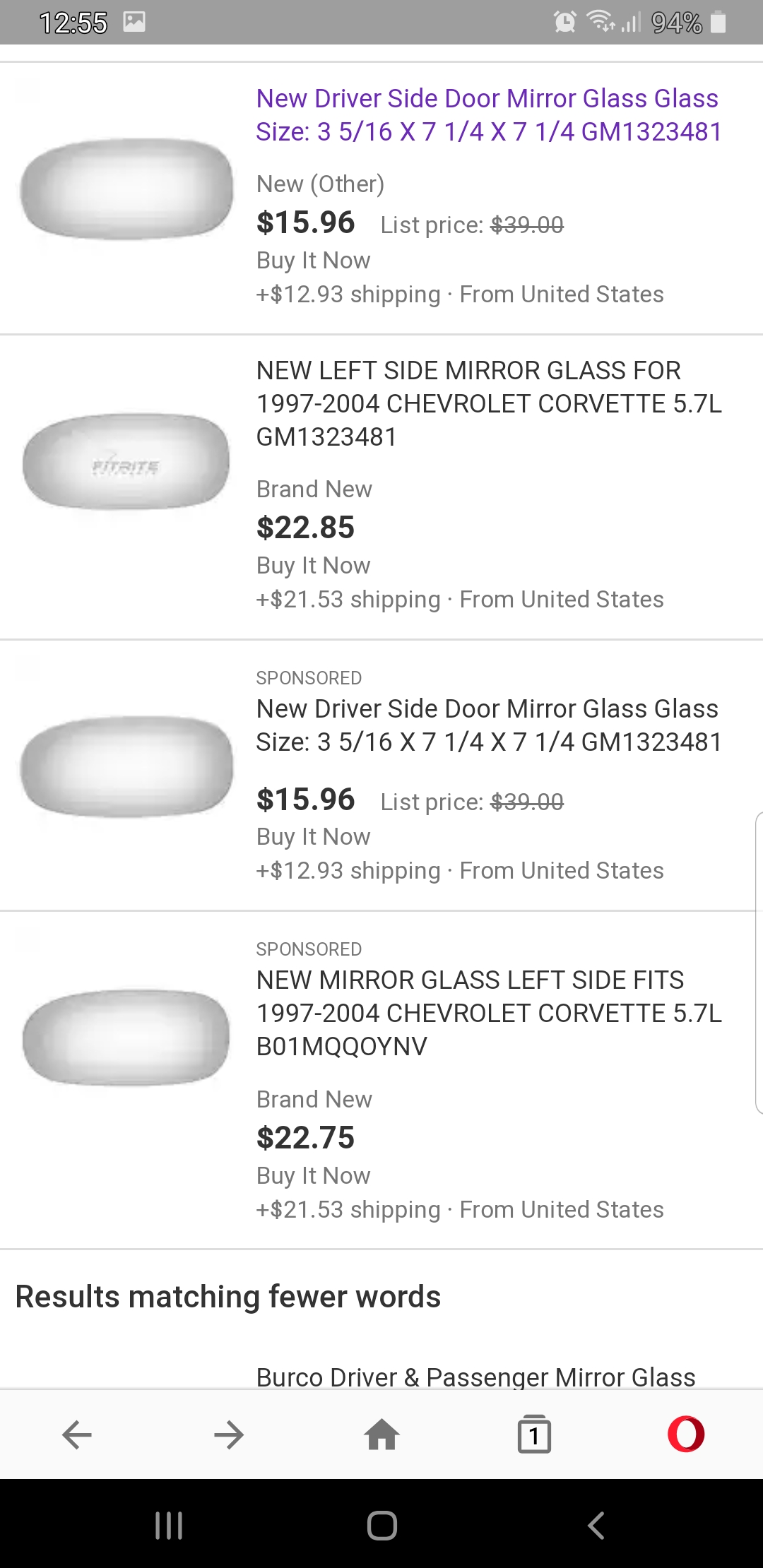The width and height of the screenshot is (763, 1568).
Task: Open the purple visited Driver Side Mirror listing
Action: point(488,115)
